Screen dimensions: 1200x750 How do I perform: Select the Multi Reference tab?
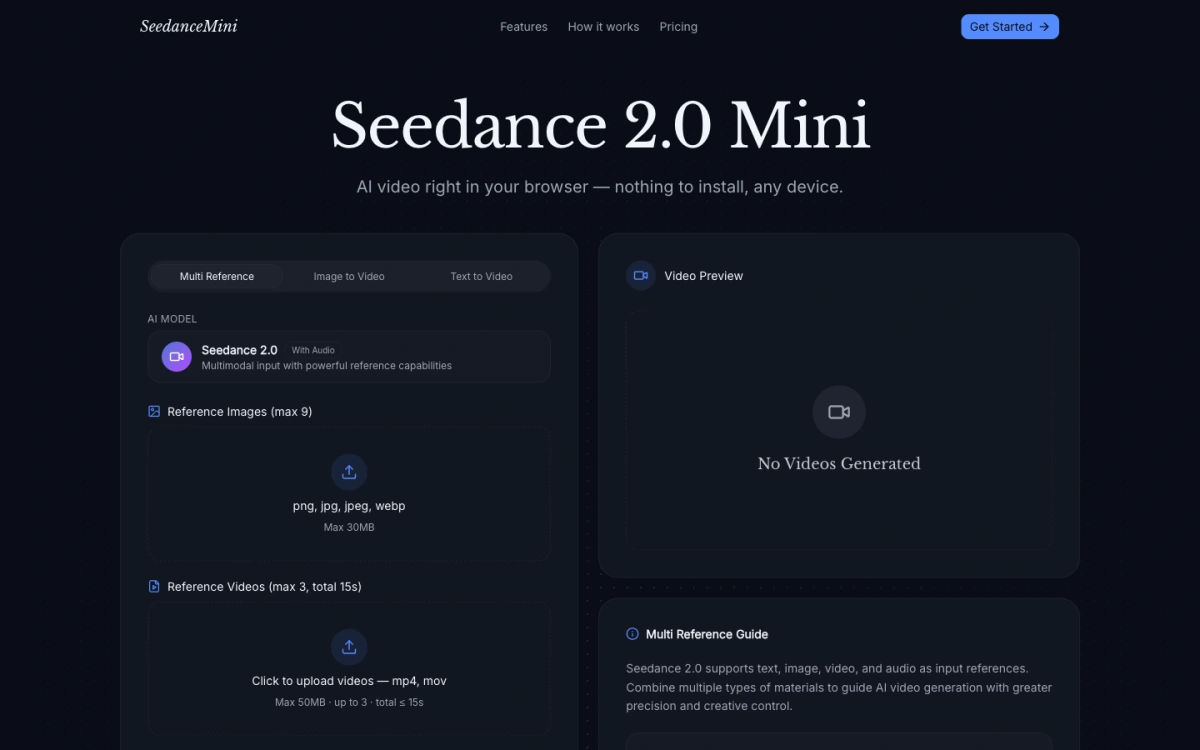coord(217,276)
